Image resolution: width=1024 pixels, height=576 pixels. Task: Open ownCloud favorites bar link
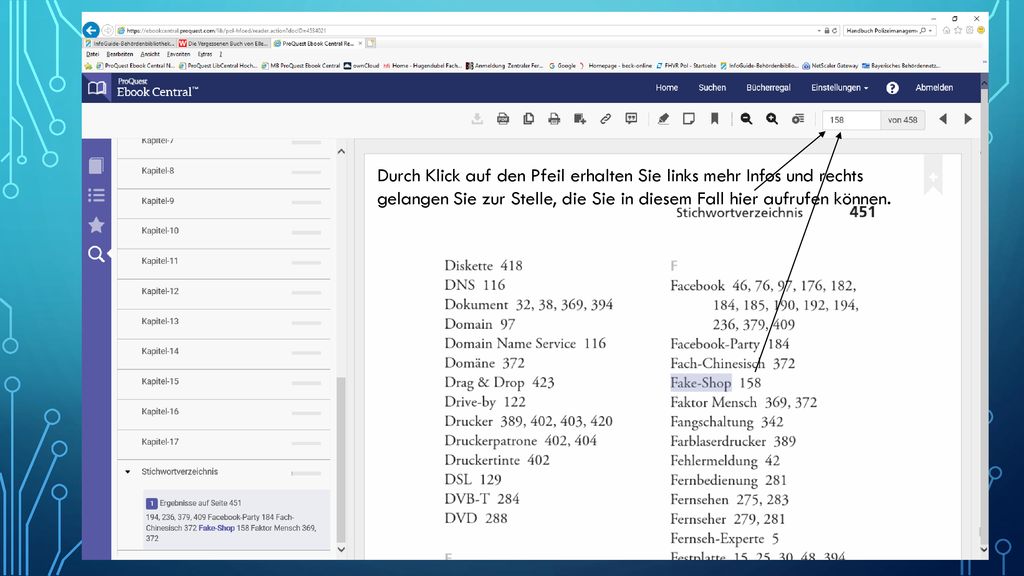tap(362, 66)
